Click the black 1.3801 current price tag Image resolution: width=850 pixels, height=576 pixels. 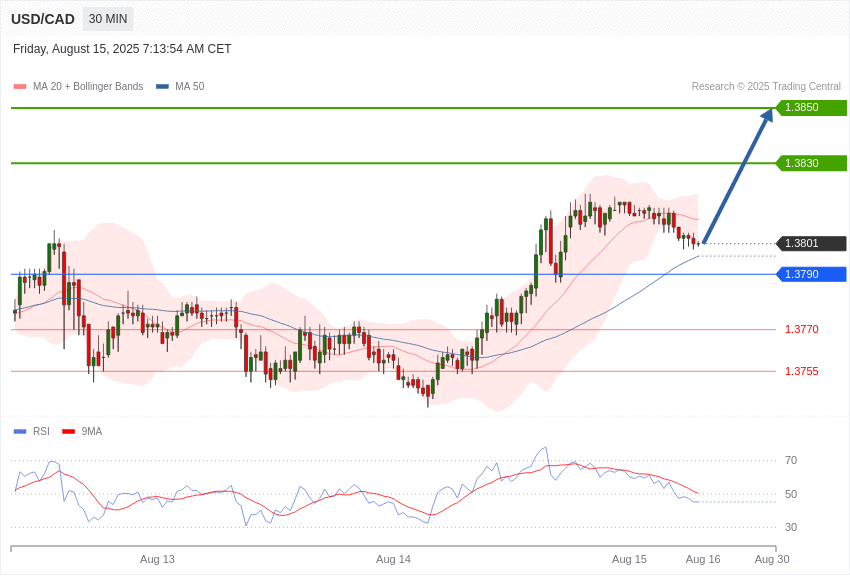pyautogui.click(x=812, y=243)
